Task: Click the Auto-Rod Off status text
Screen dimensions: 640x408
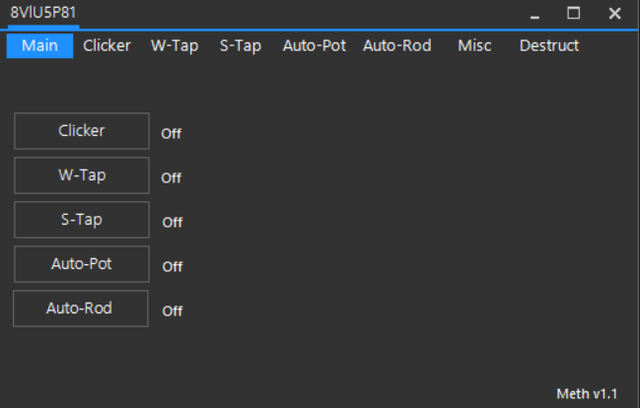Action: click(x=172, y=311)
